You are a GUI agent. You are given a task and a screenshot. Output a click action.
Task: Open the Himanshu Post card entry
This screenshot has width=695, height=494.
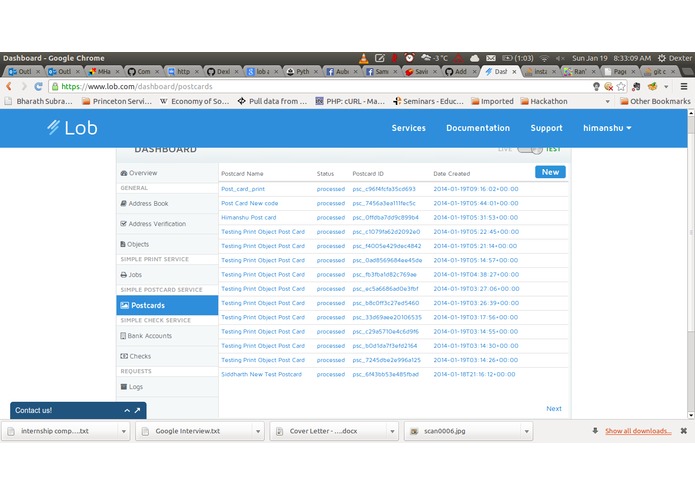(249, 217)
